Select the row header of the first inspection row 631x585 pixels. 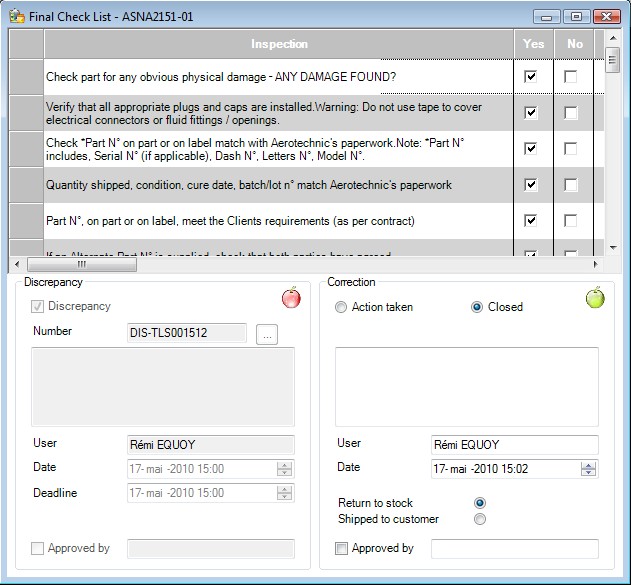[x=26, y=77]
